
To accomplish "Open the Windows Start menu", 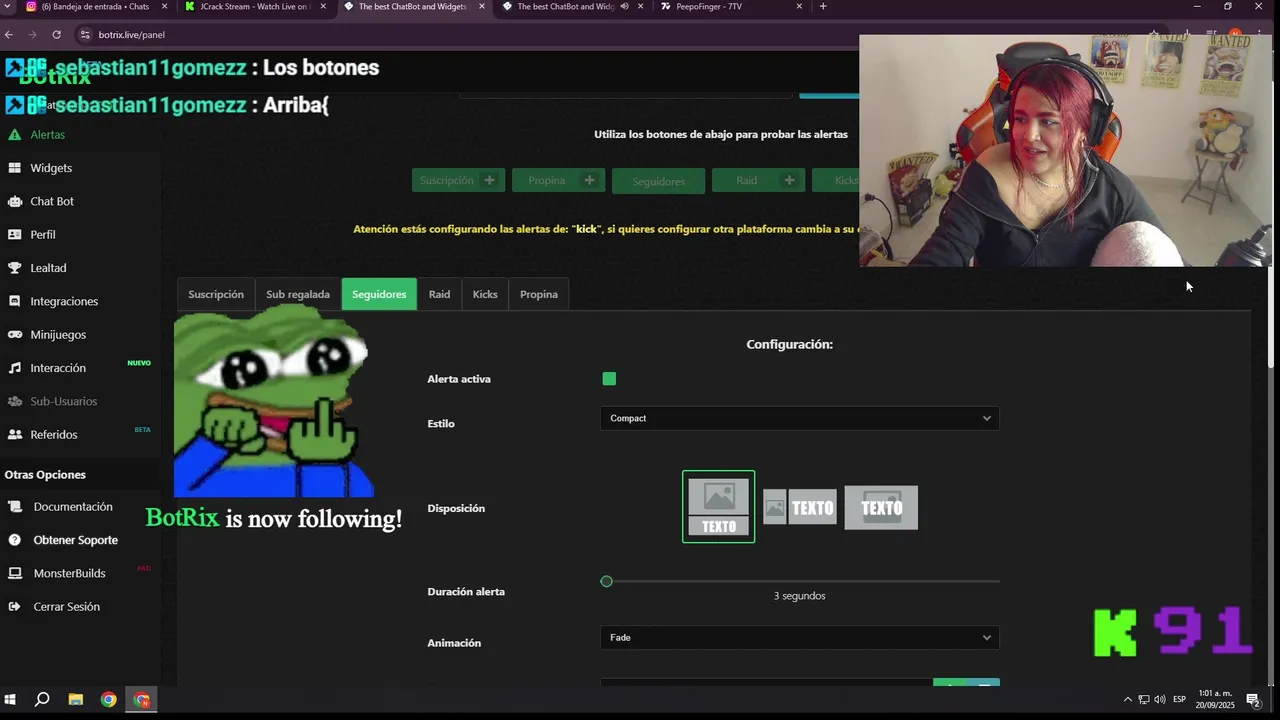I will pyautogui.click(x=11, y=699).
